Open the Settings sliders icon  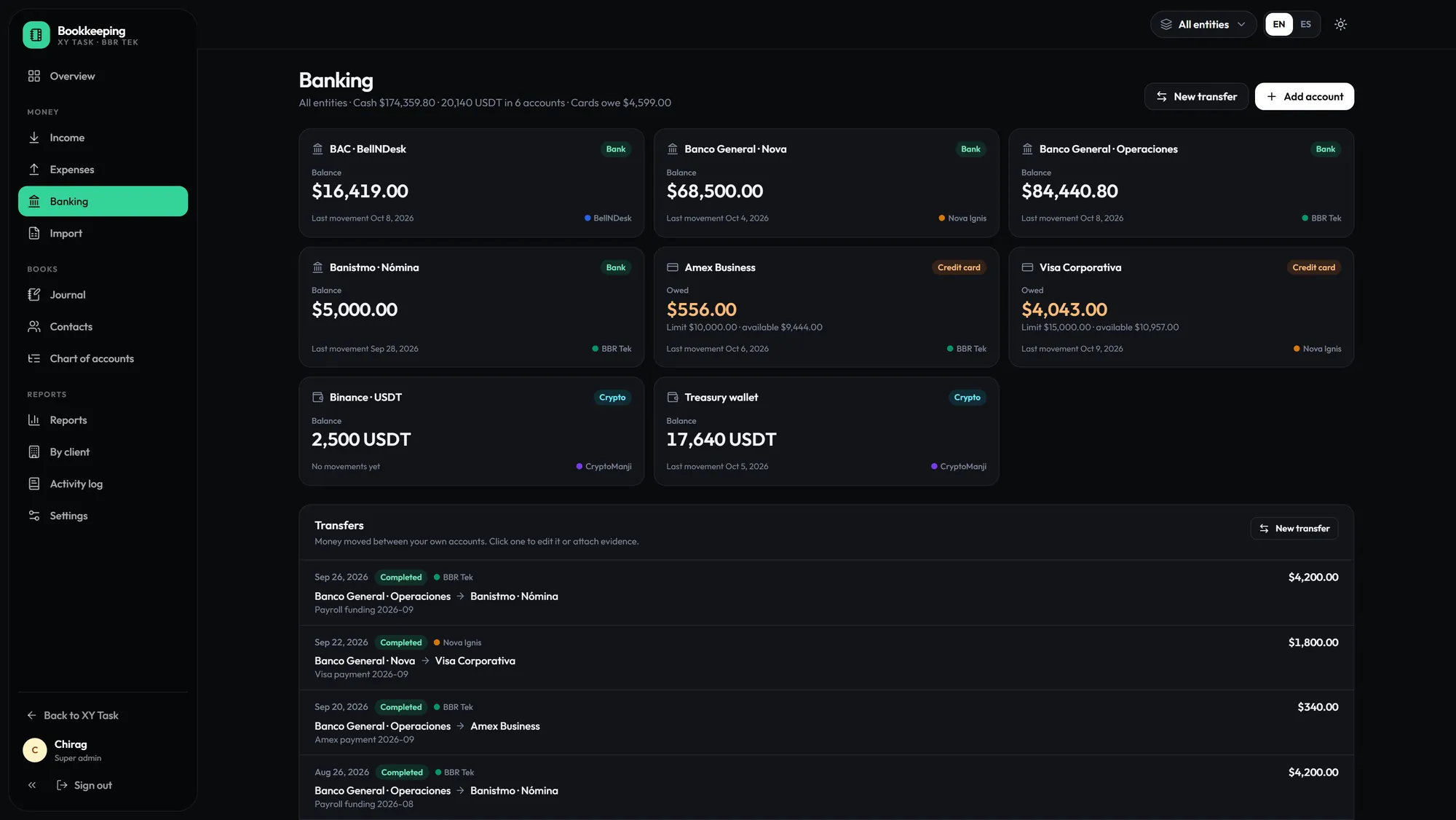pyautogui.click(x=34, y=516)
